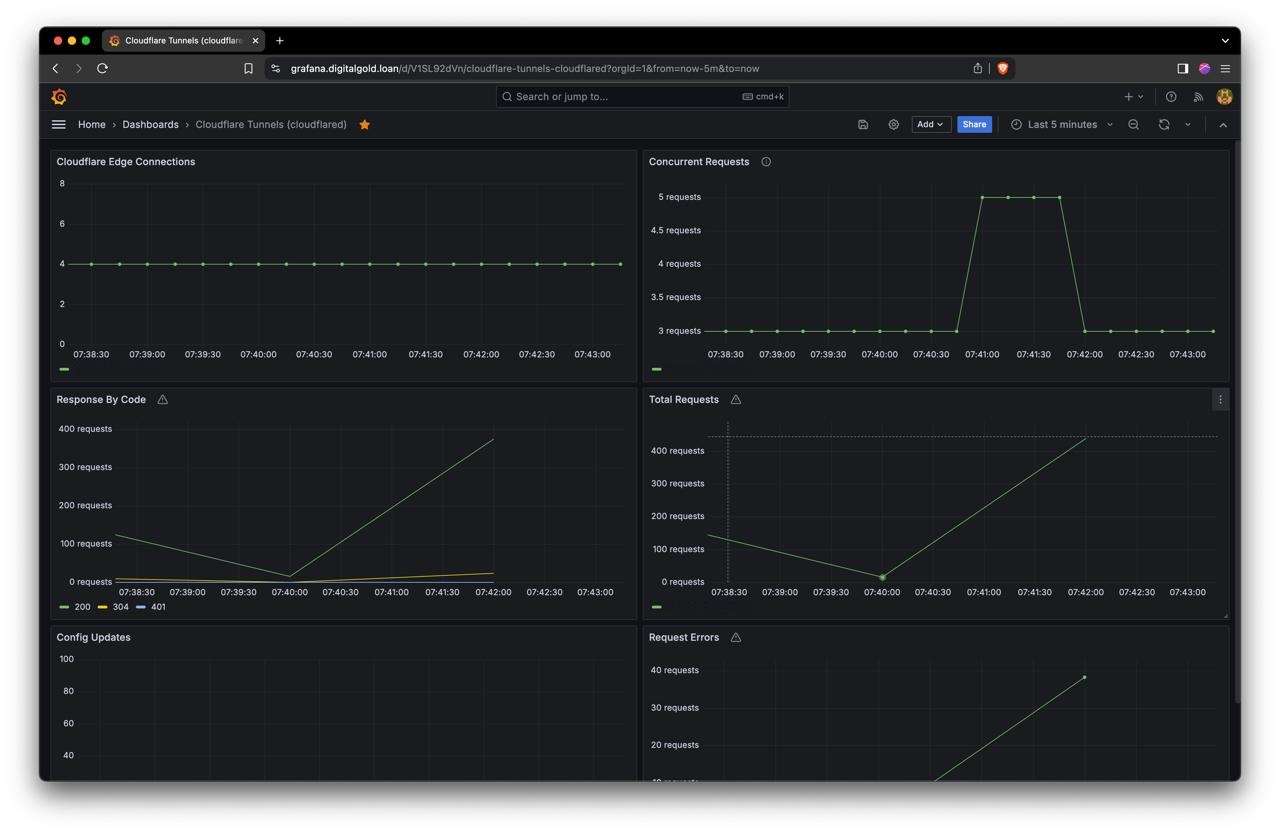Viewport: 1280px width, 833px height.
Task: Go to Home breadcrumb
Action: 92,125
